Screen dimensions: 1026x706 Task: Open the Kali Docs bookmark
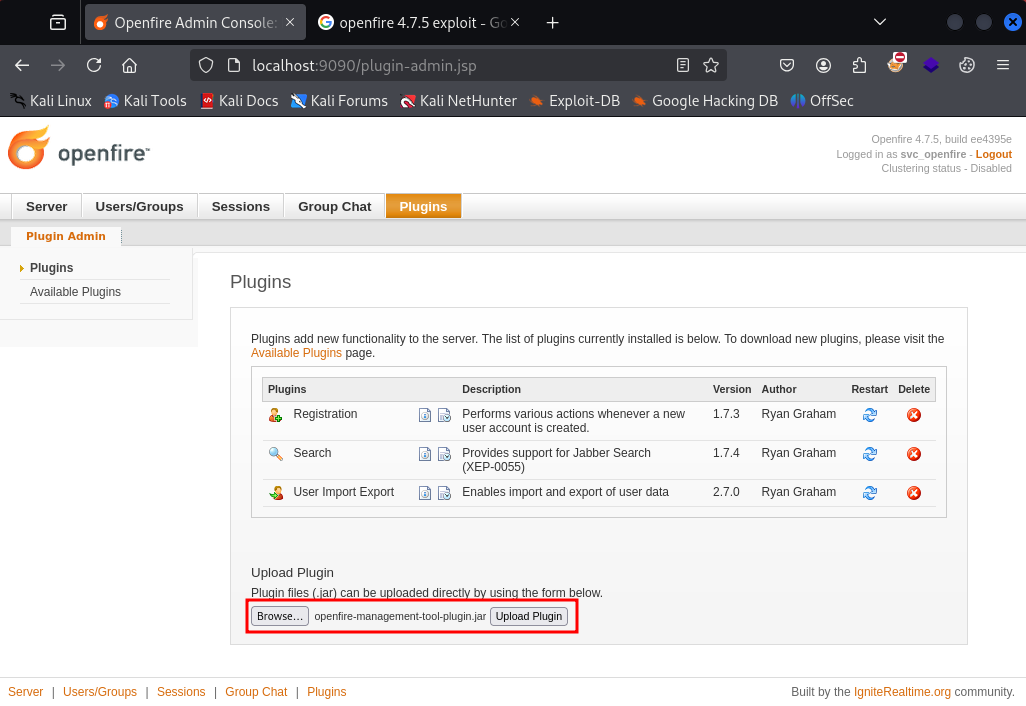(239, 101)
